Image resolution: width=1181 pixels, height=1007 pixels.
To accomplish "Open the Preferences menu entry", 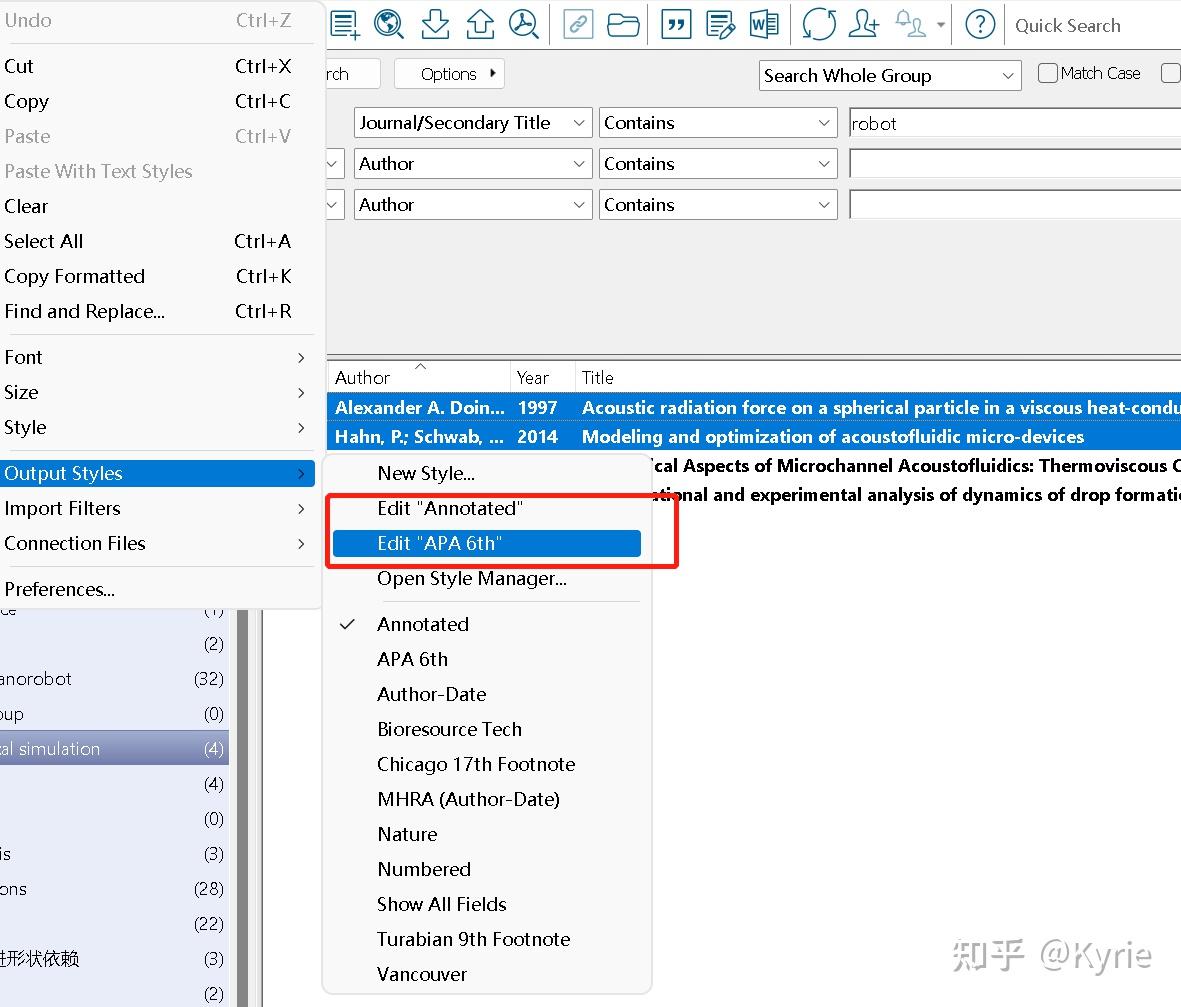I will 60,589.
